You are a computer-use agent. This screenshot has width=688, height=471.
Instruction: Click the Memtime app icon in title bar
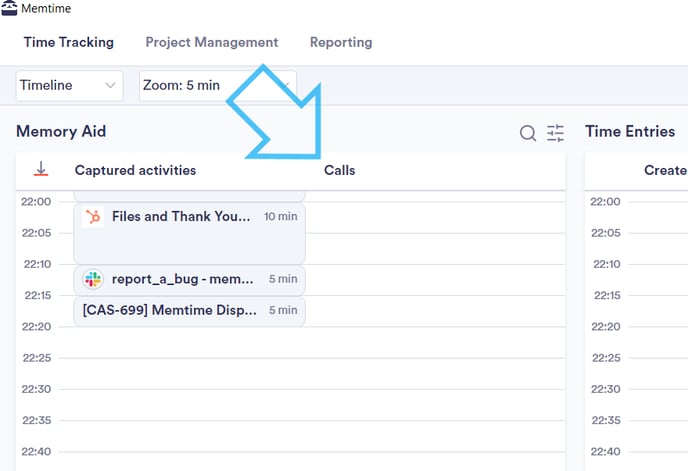(x=9, y=9)
